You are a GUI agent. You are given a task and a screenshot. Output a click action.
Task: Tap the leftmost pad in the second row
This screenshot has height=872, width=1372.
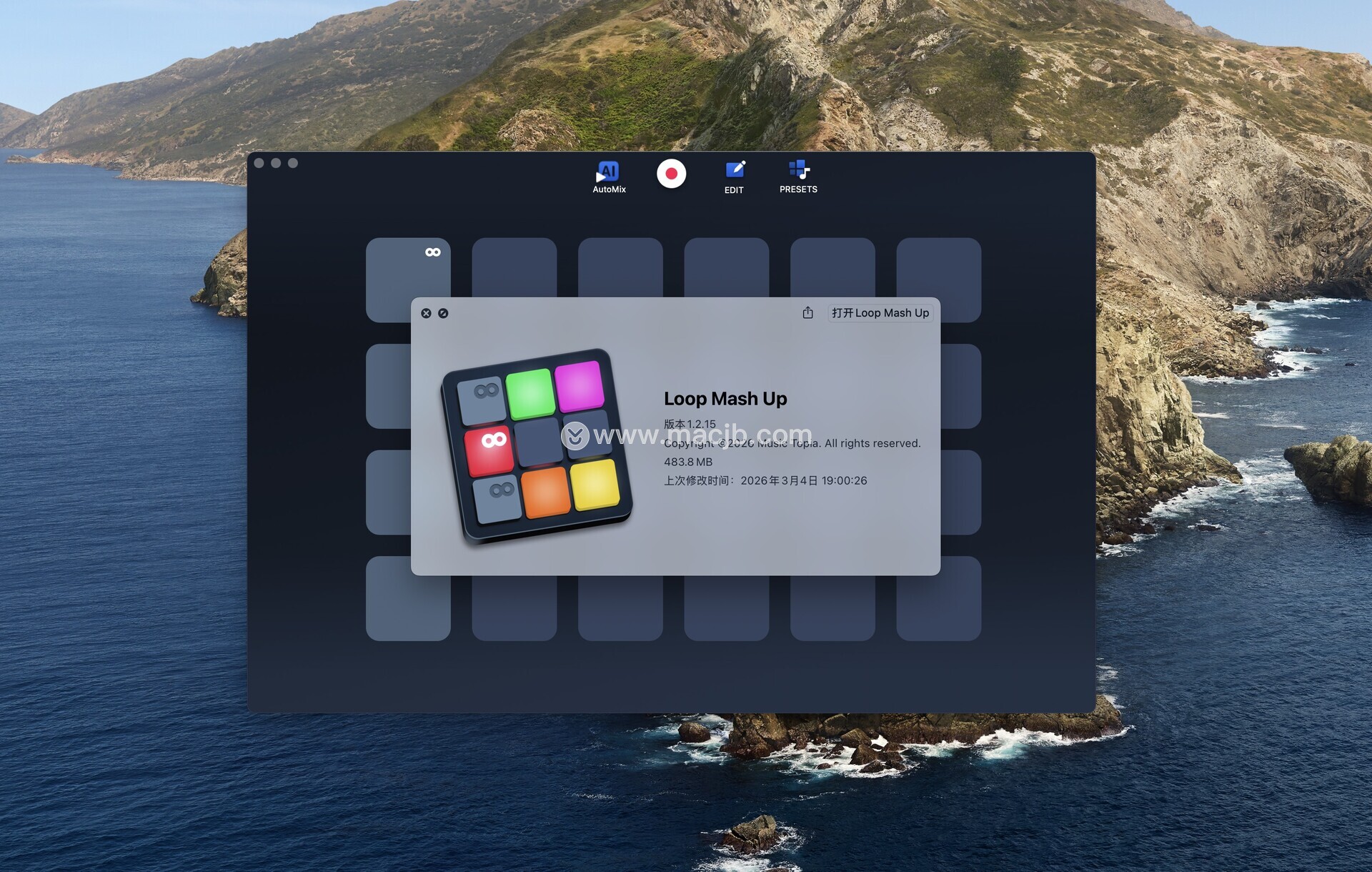click(x=388, y=386)
